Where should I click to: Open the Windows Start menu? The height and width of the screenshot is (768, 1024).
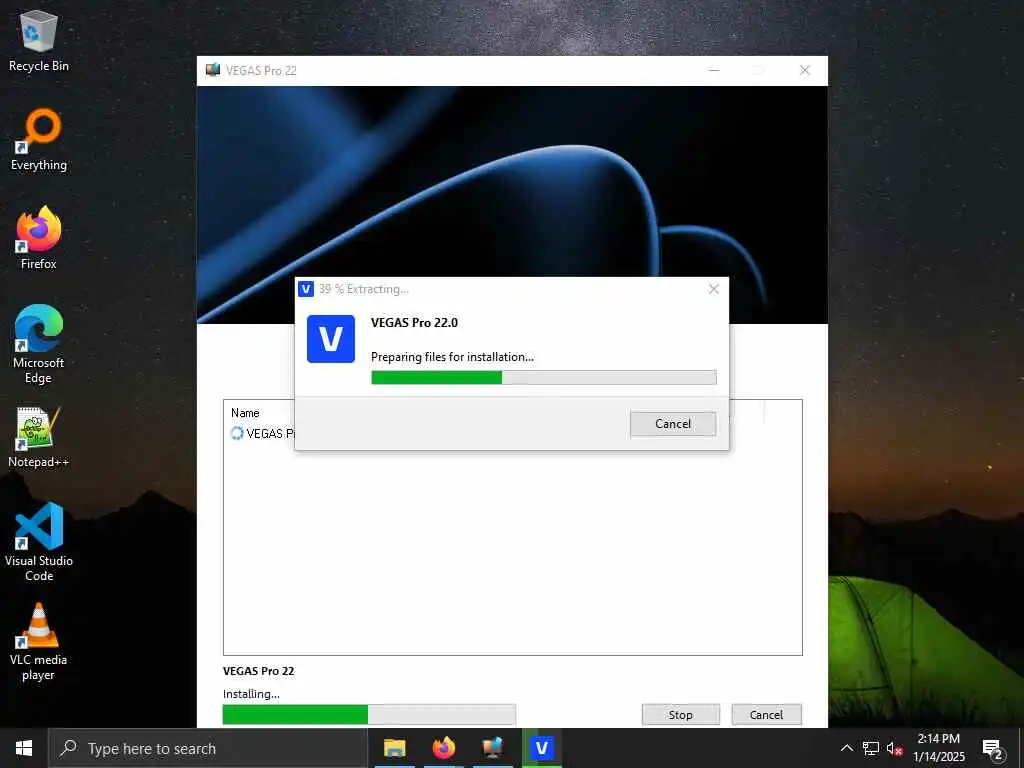pos(24,748)
